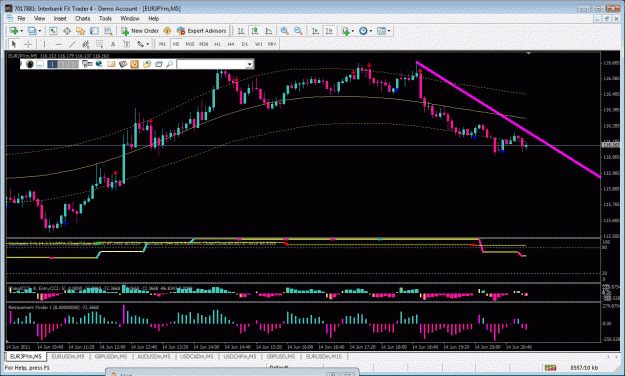This screenshot has width=625, height=376.
Task: Select the Horizontal Line drawing tool
Action: (x=58, y=44)
